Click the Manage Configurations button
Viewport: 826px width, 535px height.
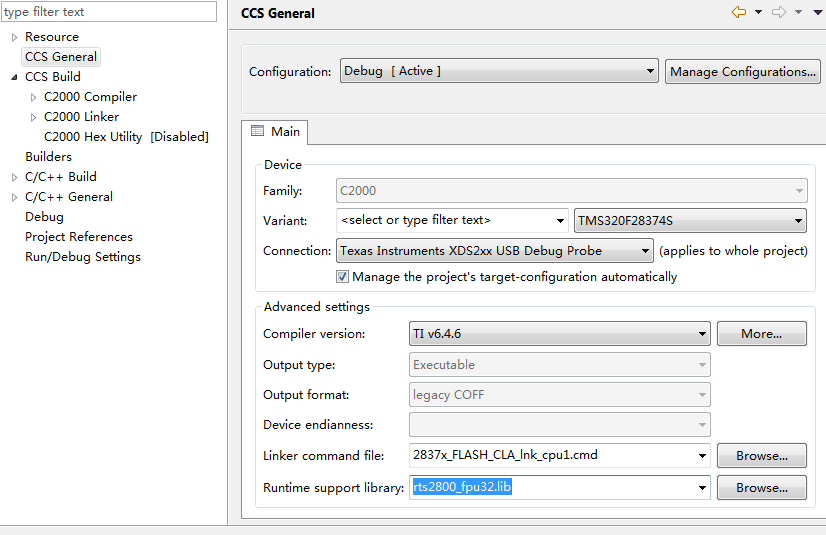point(742,72)
